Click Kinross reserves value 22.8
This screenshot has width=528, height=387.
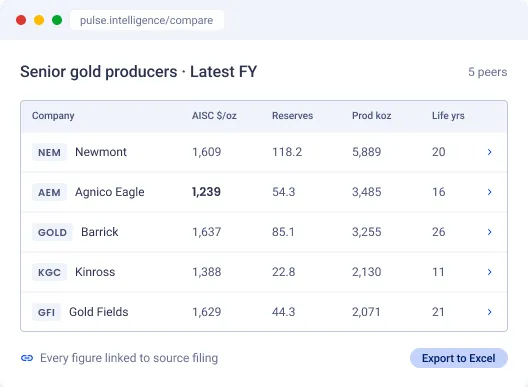coord(284,272)
